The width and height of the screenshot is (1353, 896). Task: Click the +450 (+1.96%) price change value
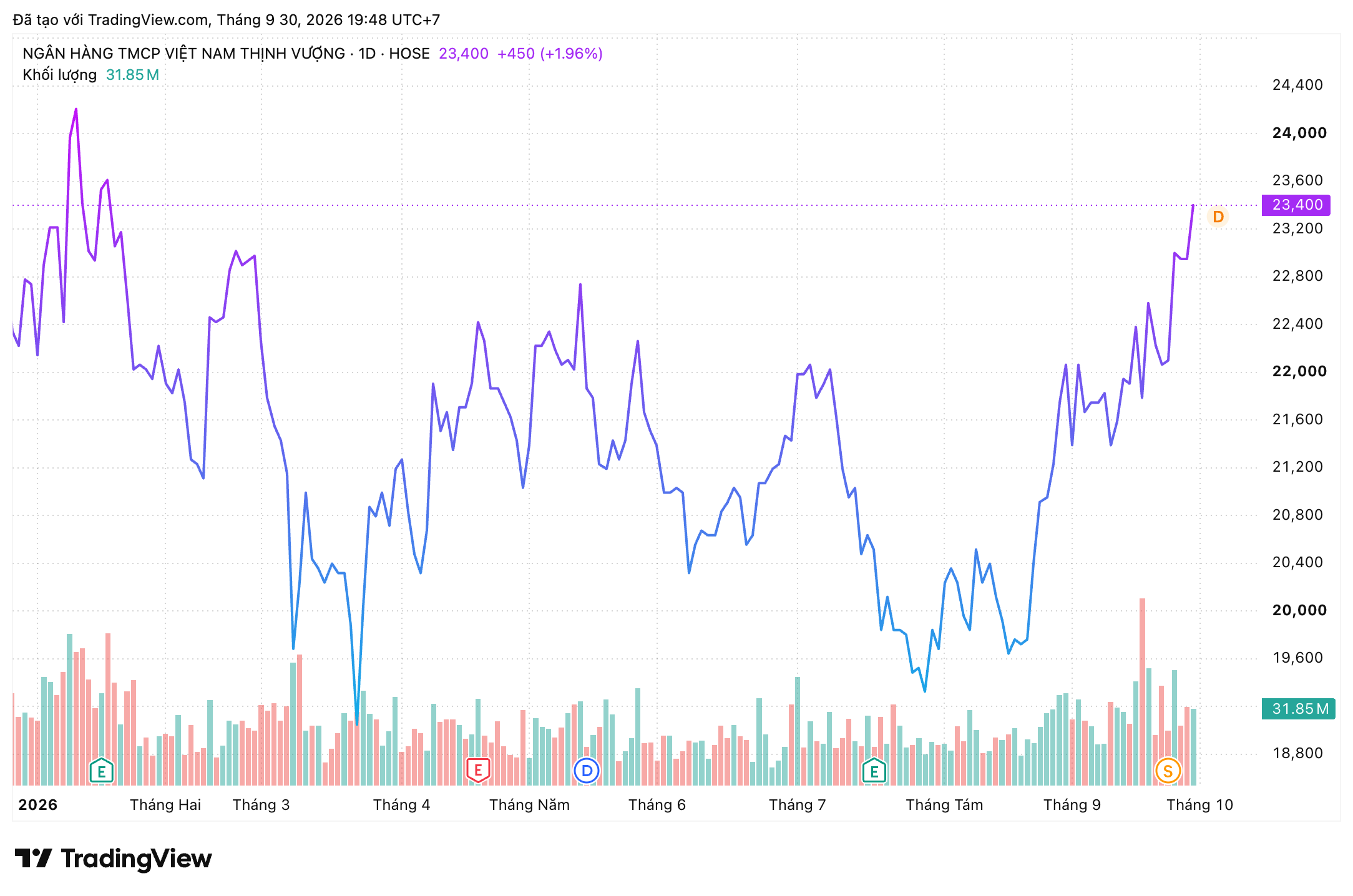tap(550, 54)
